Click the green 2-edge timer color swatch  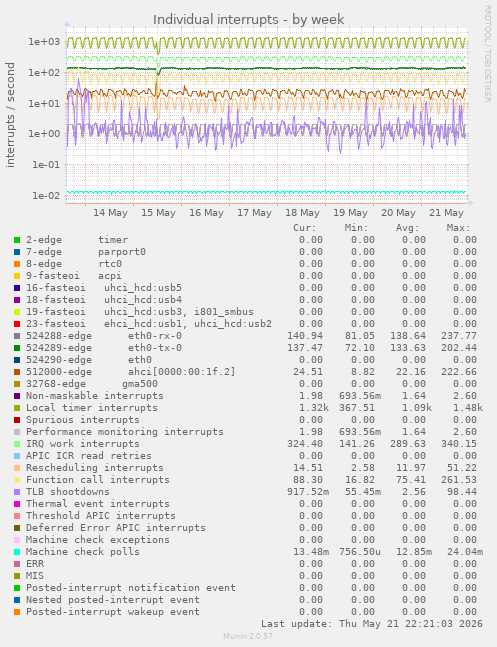(x=17, y=240)
